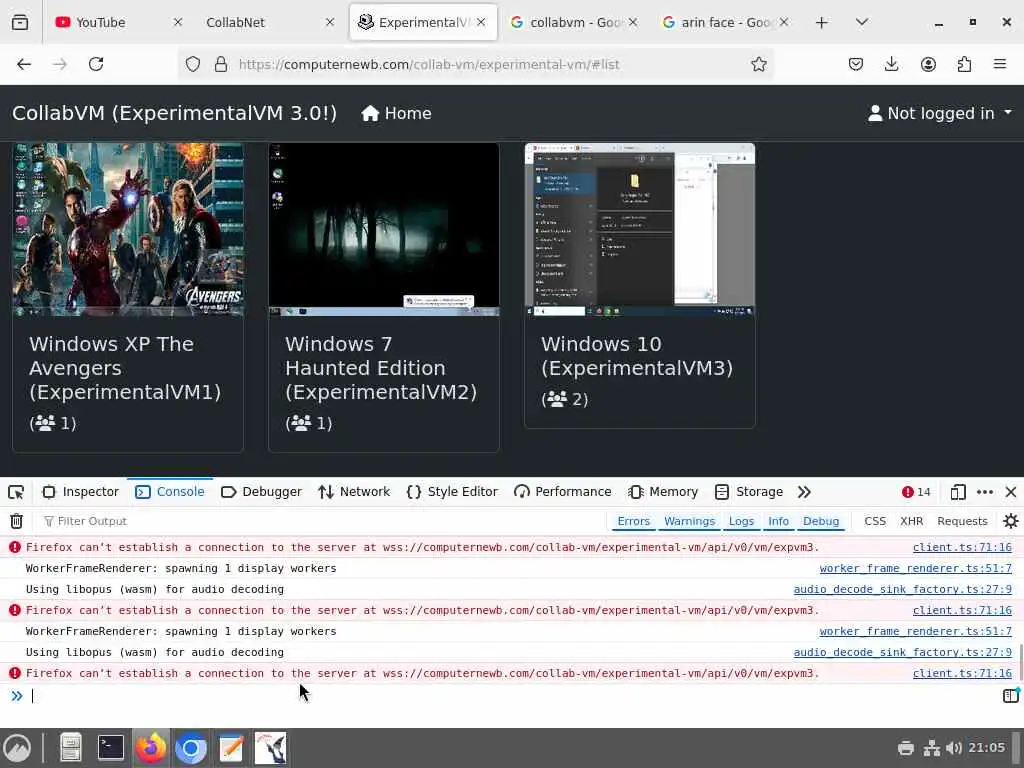The height and width of the screenshot is (768, 1024).
Task: Toggle responsive design mode
Action: 958,492
